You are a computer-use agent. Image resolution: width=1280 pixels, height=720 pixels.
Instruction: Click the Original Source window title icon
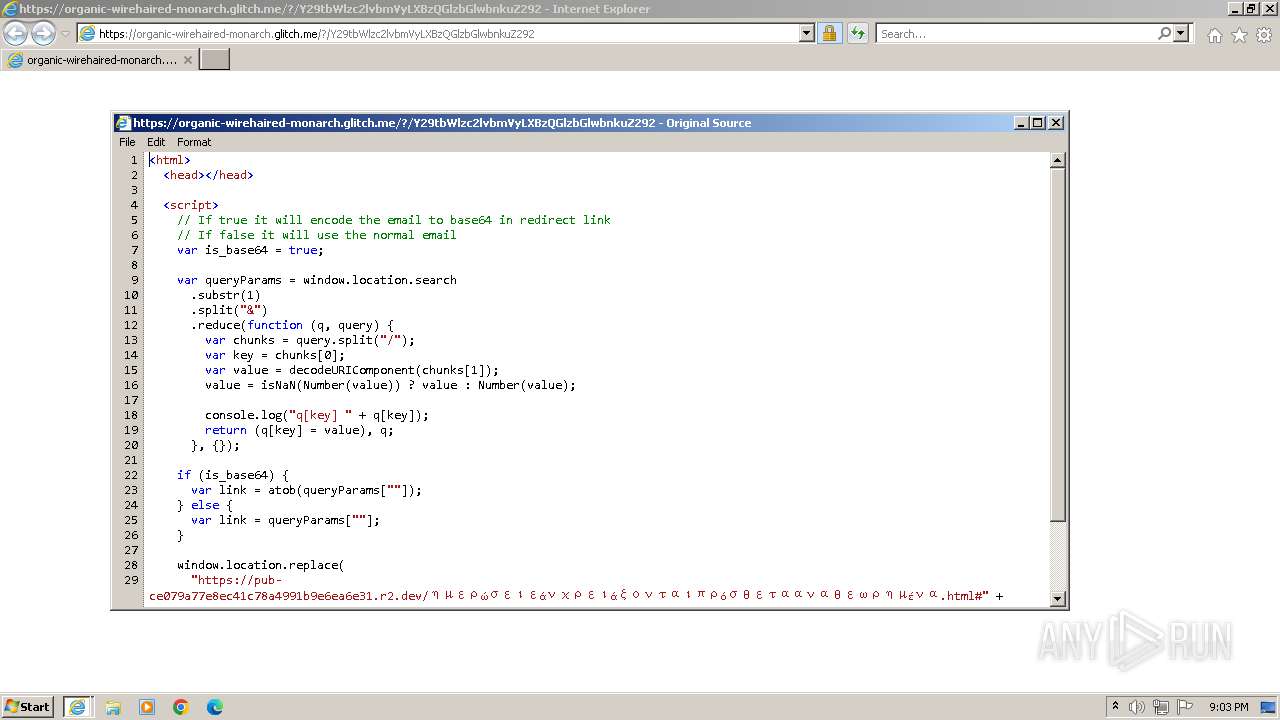click(123, 123)
